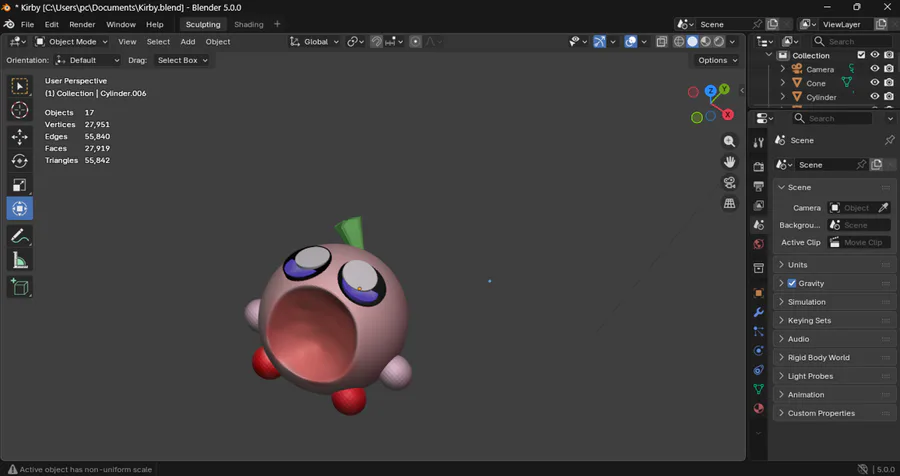
Task: Switch to Rendered viewport shading
Action: tap(719, 41)
